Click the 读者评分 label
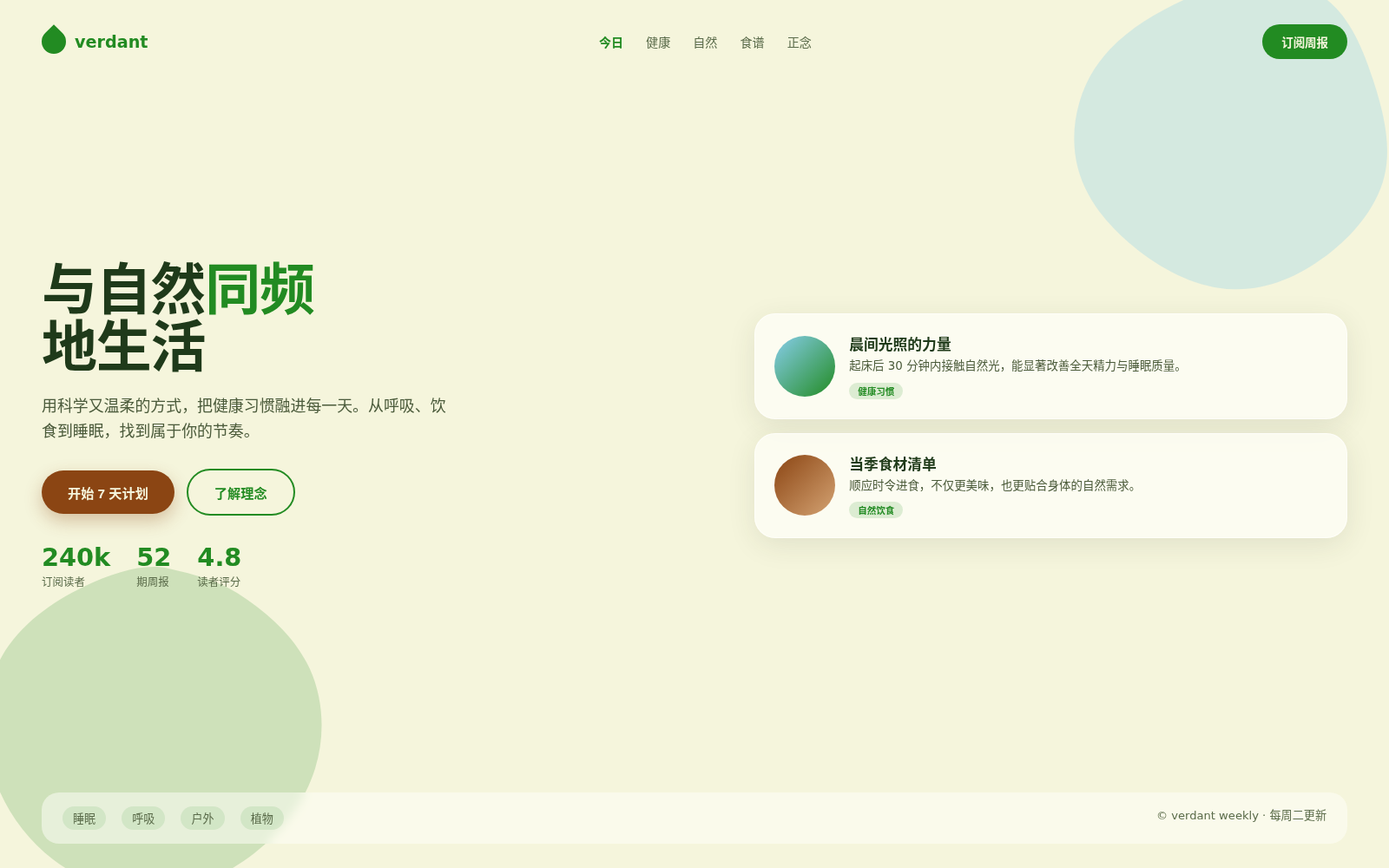 [x=219, y=582]
